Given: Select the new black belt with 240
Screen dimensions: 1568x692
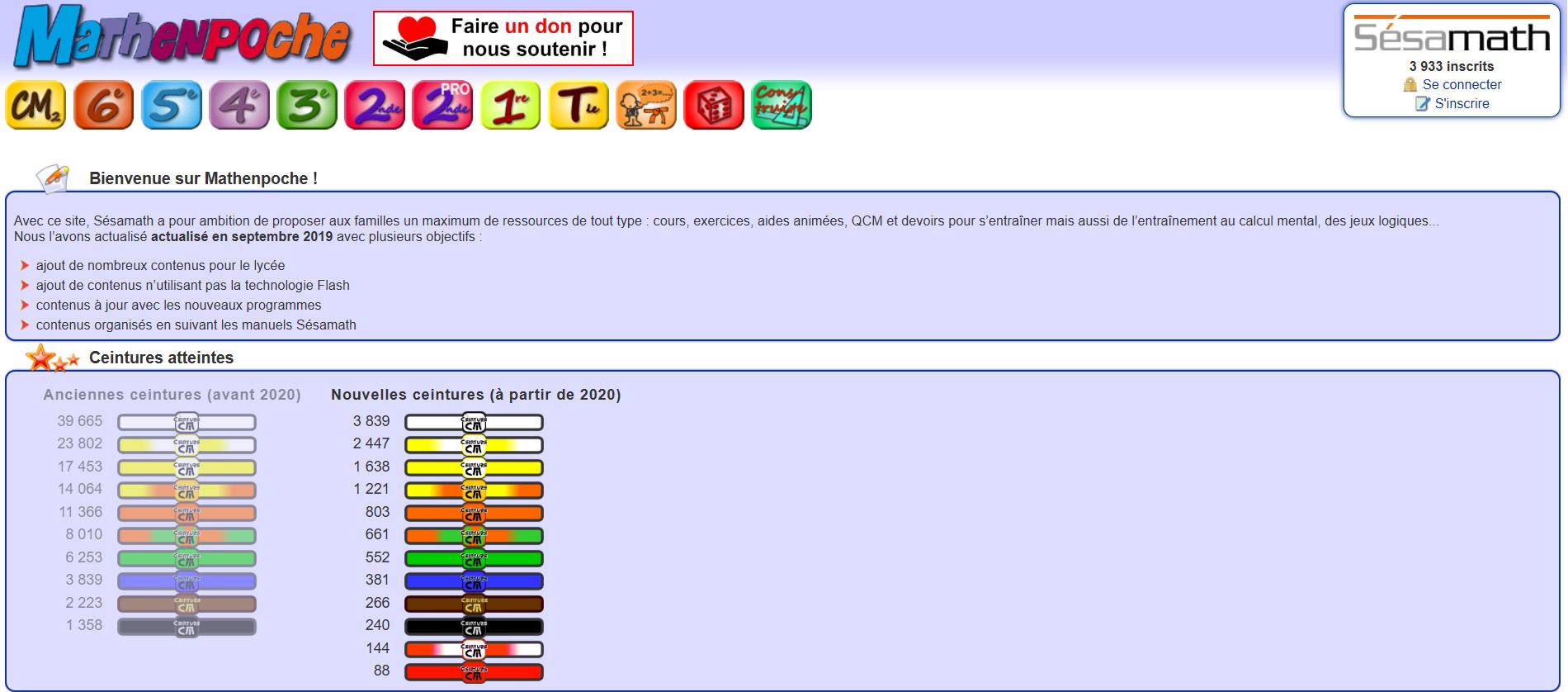Looking at the screenshot, I should pos(474,626).
